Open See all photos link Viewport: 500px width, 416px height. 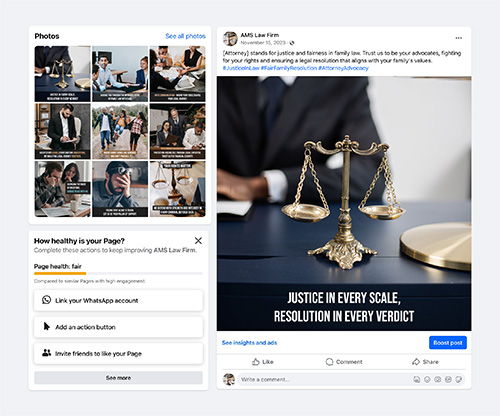coord(186,36)
